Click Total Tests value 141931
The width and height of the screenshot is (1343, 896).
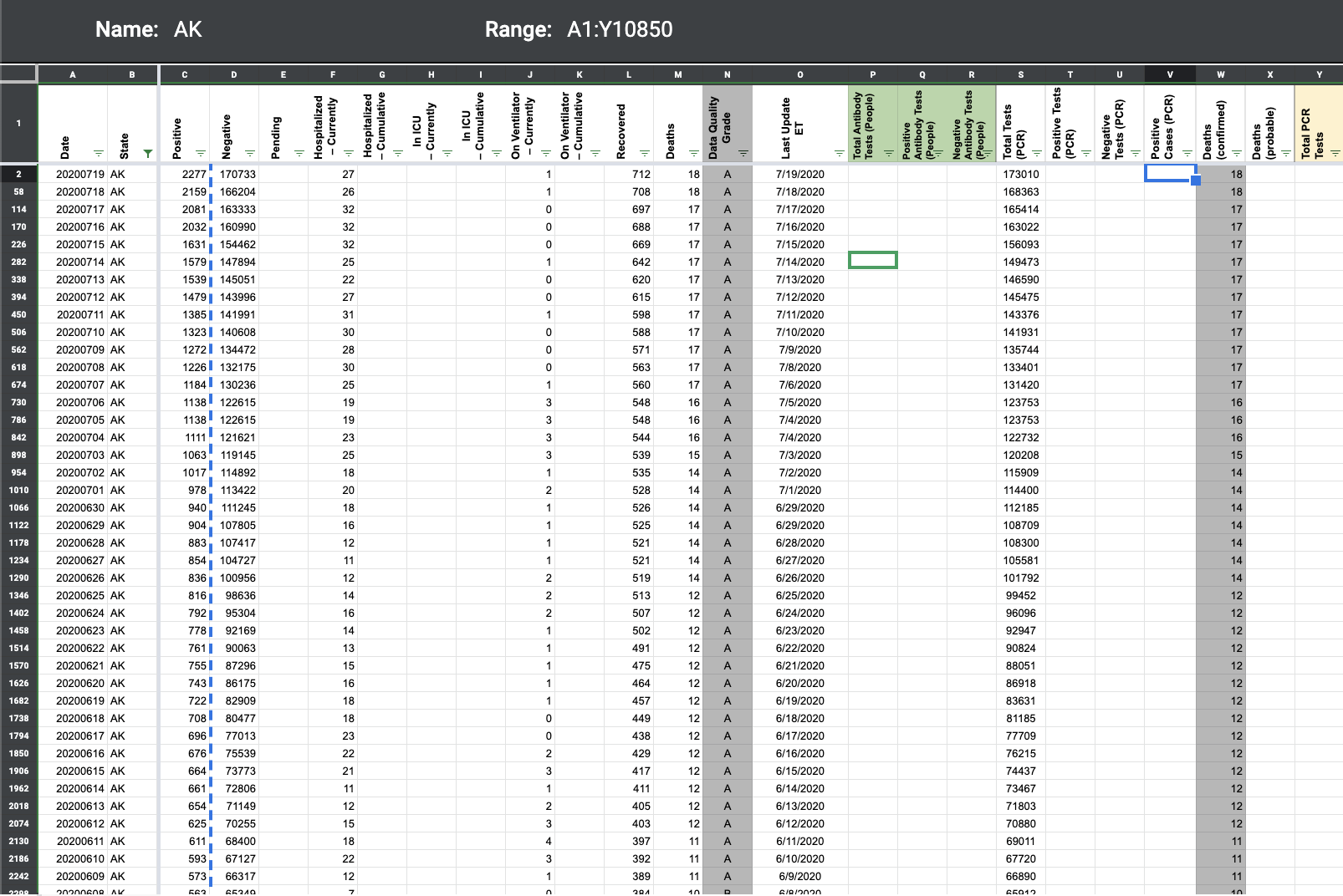pos(1021,332)
